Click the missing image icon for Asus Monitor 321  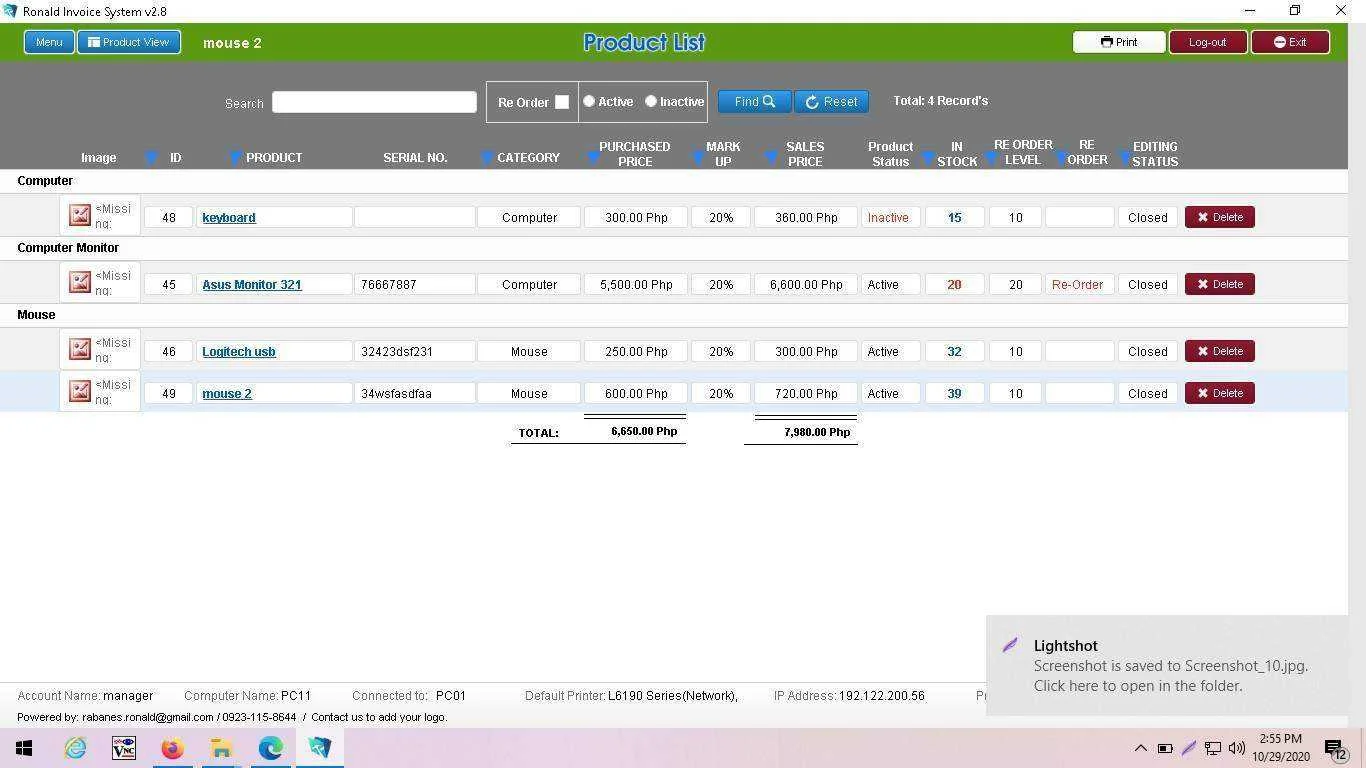[x=80, y=283]
